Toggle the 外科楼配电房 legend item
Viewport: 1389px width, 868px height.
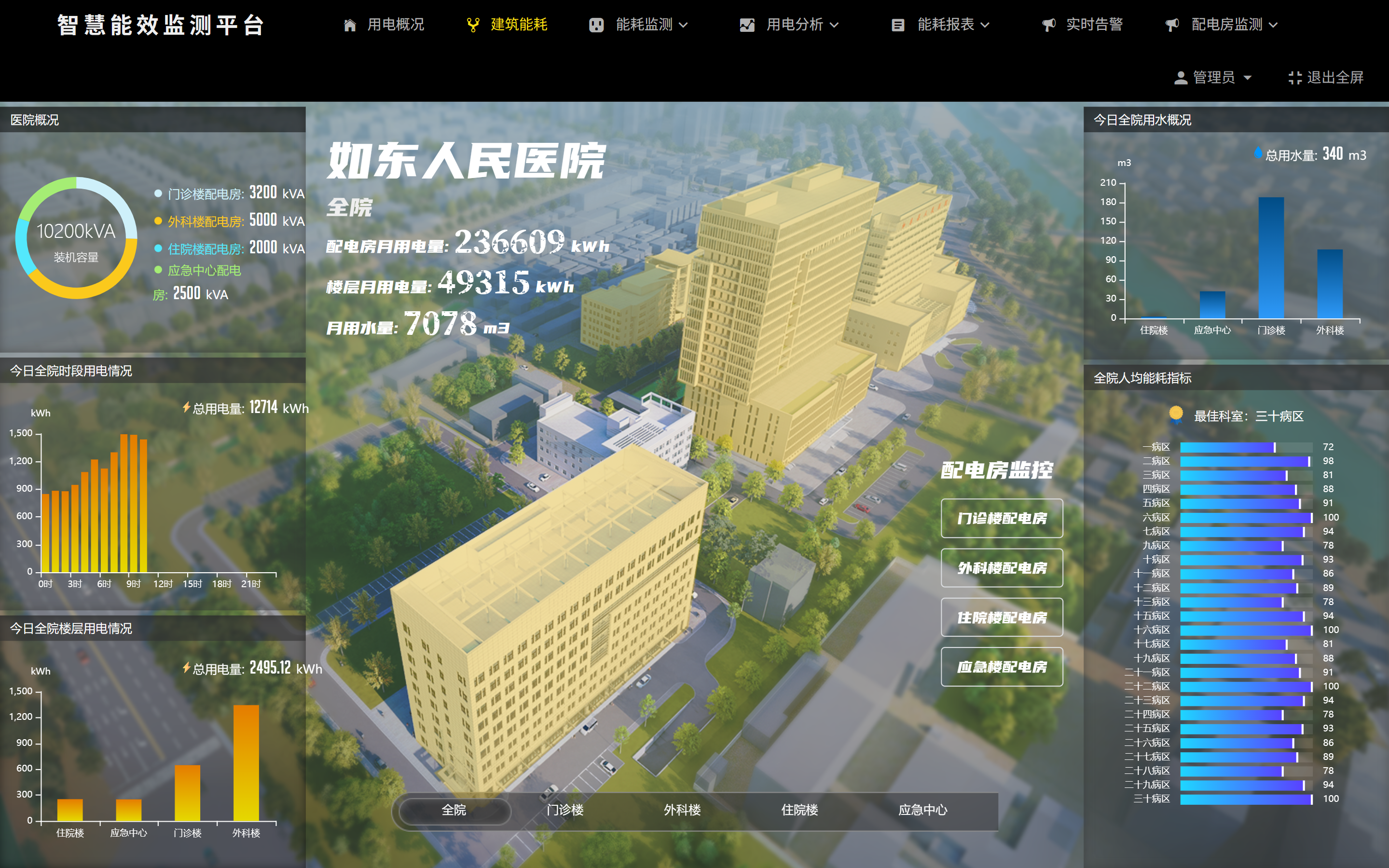tap(205, 221)
